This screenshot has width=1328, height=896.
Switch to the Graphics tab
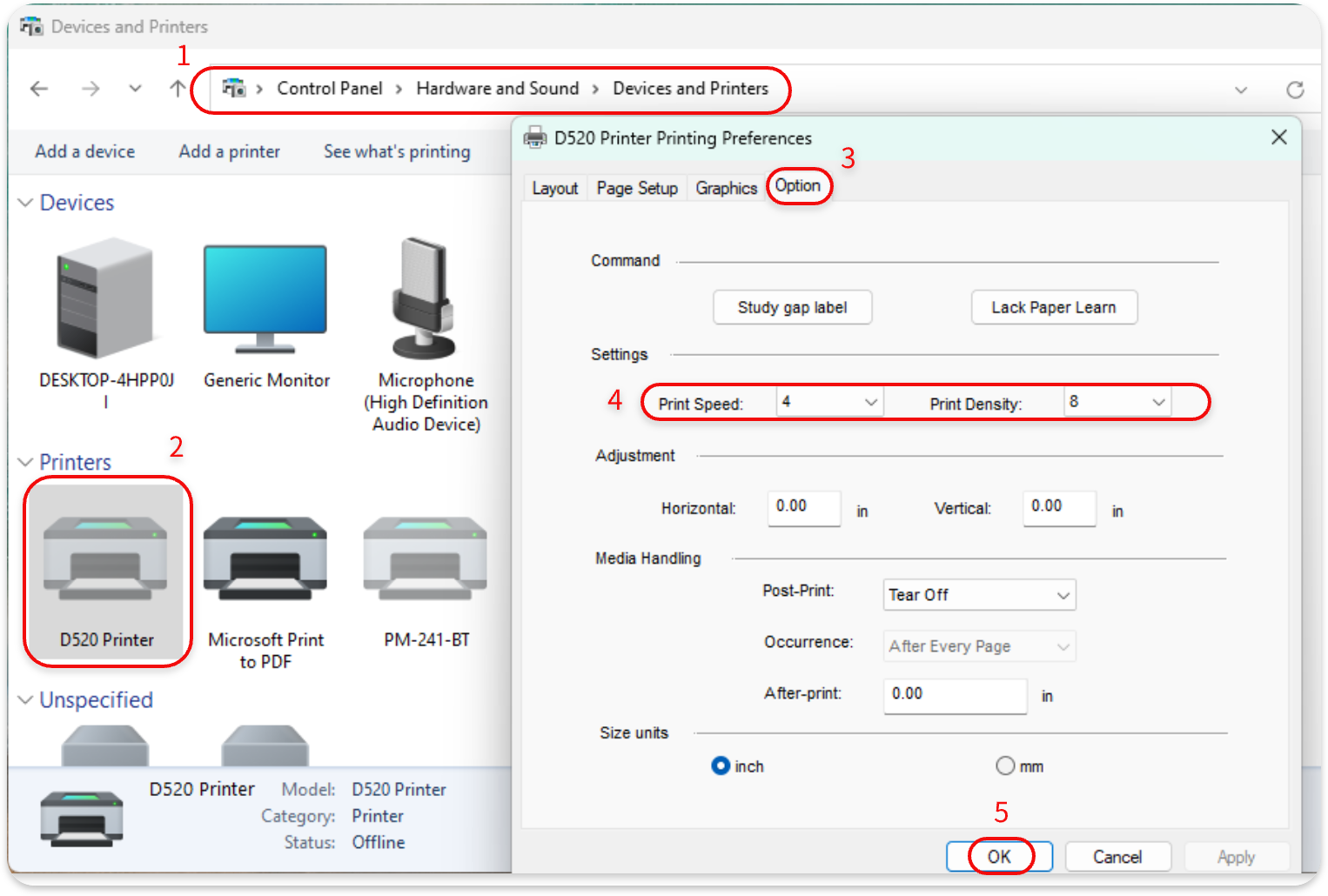click(726, 188)
